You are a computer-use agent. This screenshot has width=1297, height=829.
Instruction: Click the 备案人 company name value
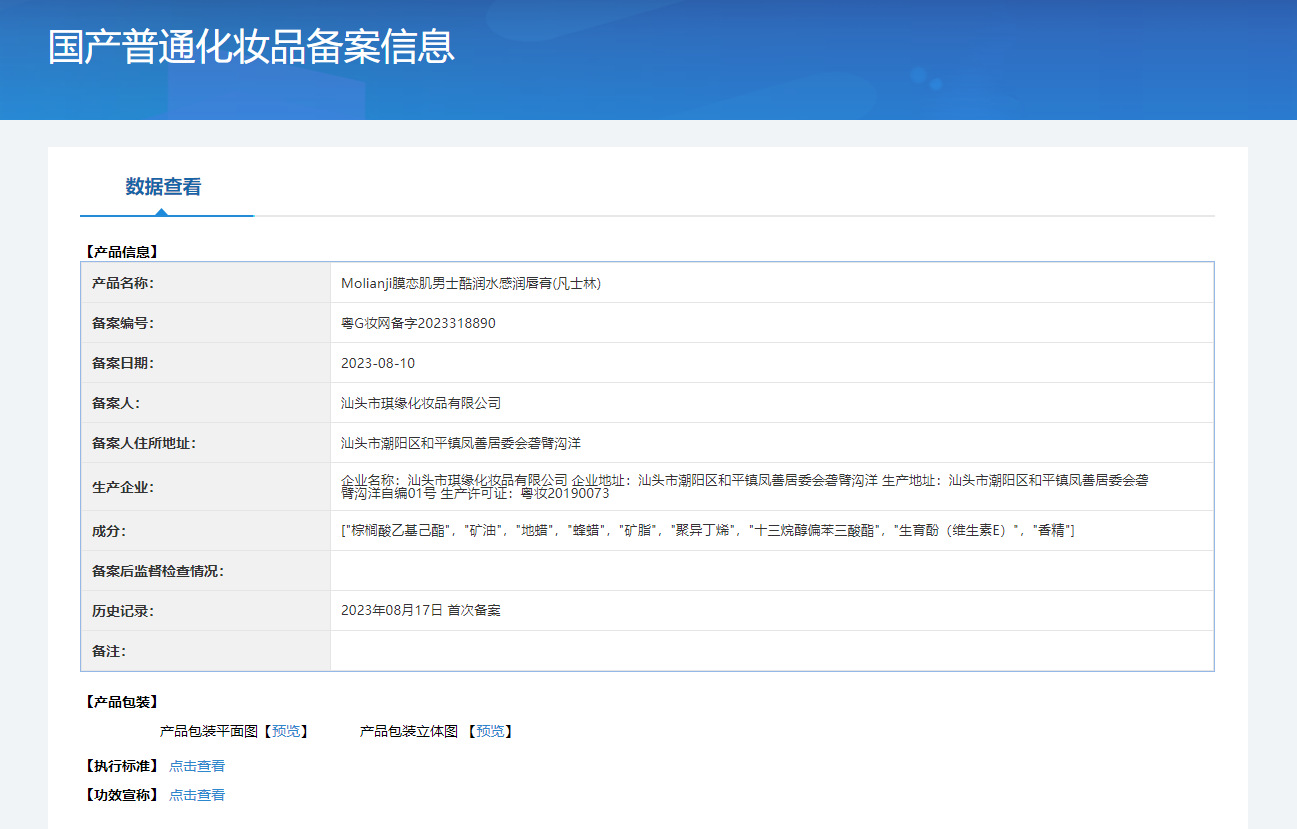click(420, 403)
